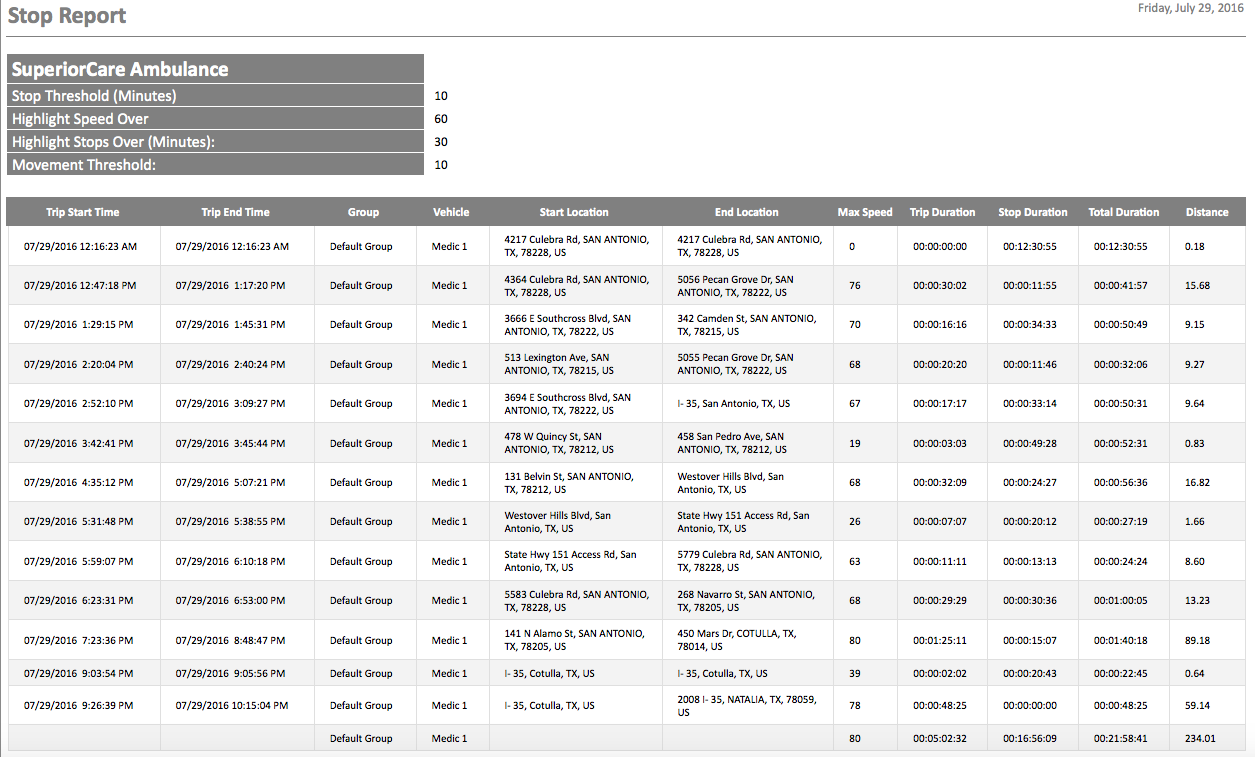Click start location 4364 Culebra Rd
Image resolution: width=1255 pixels, height=757 pixels.
576,286
